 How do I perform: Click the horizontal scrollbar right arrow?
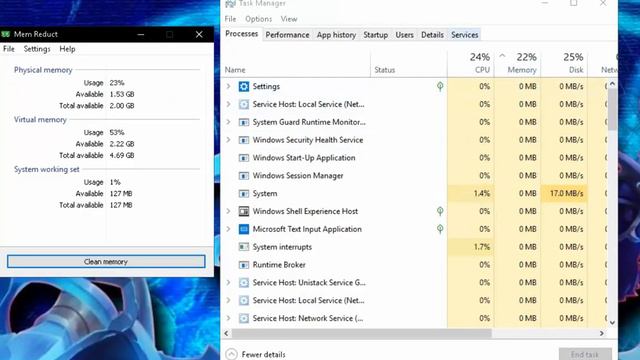tap(602, 333)
